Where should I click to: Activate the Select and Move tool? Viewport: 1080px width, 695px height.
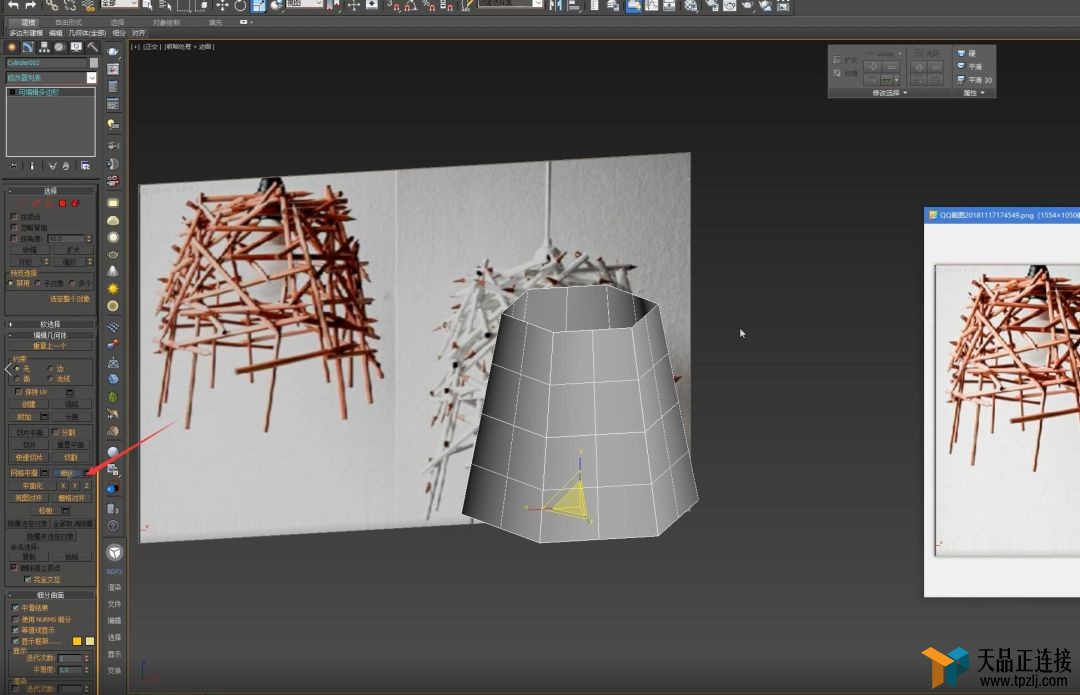pyautogui.click(x=222, y=6)
